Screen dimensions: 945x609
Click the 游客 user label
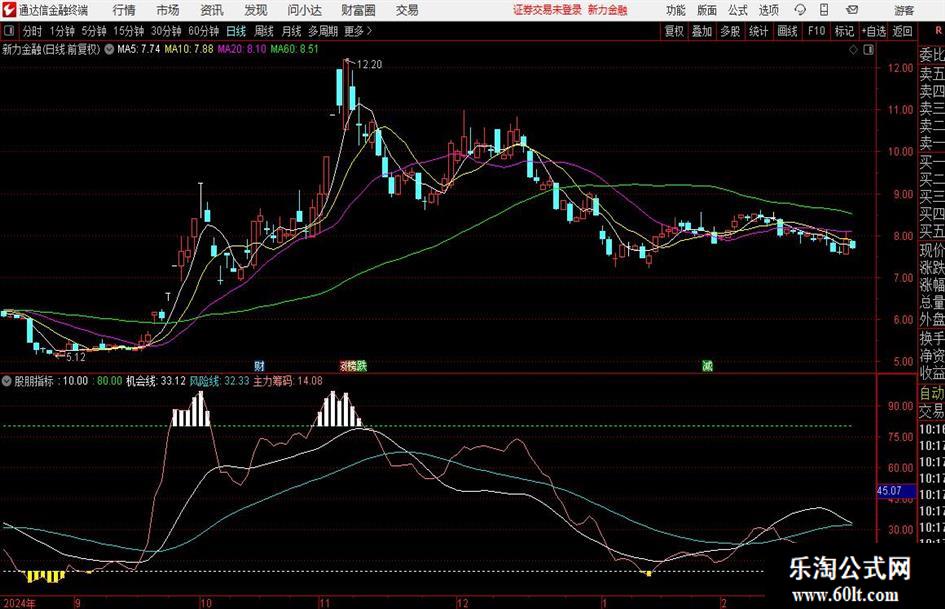904,10
